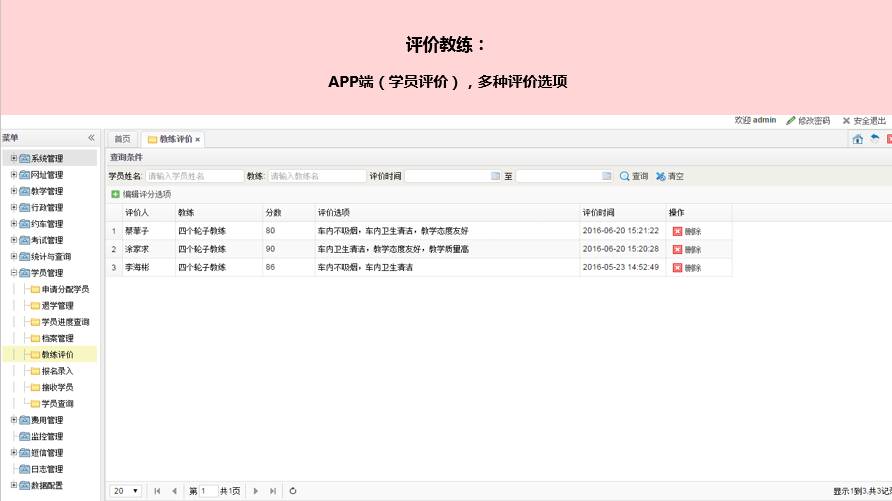This screenshot has height=501, width=892.
Task: Click the 查询 search button
Action: coord(634,176)
